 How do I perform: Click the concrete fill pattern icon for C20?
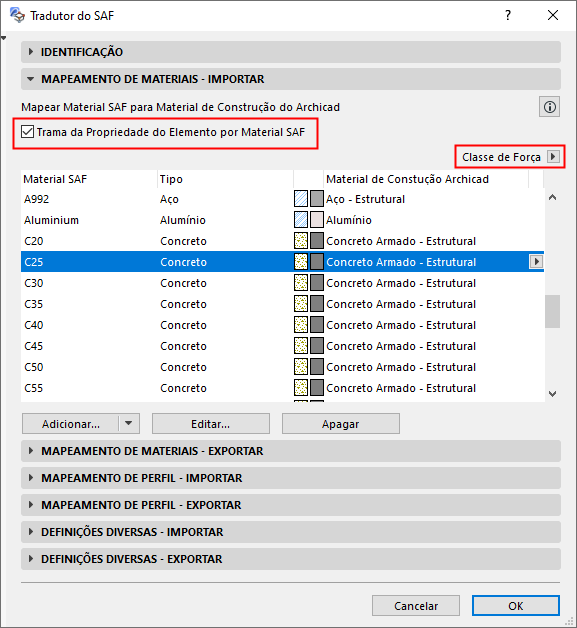(301, 241)
